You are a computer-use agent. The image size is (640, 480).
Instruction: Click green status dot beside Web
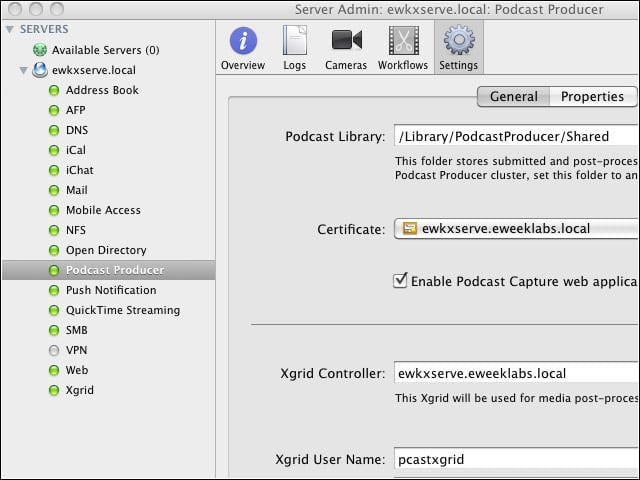(x=54, y=370)
